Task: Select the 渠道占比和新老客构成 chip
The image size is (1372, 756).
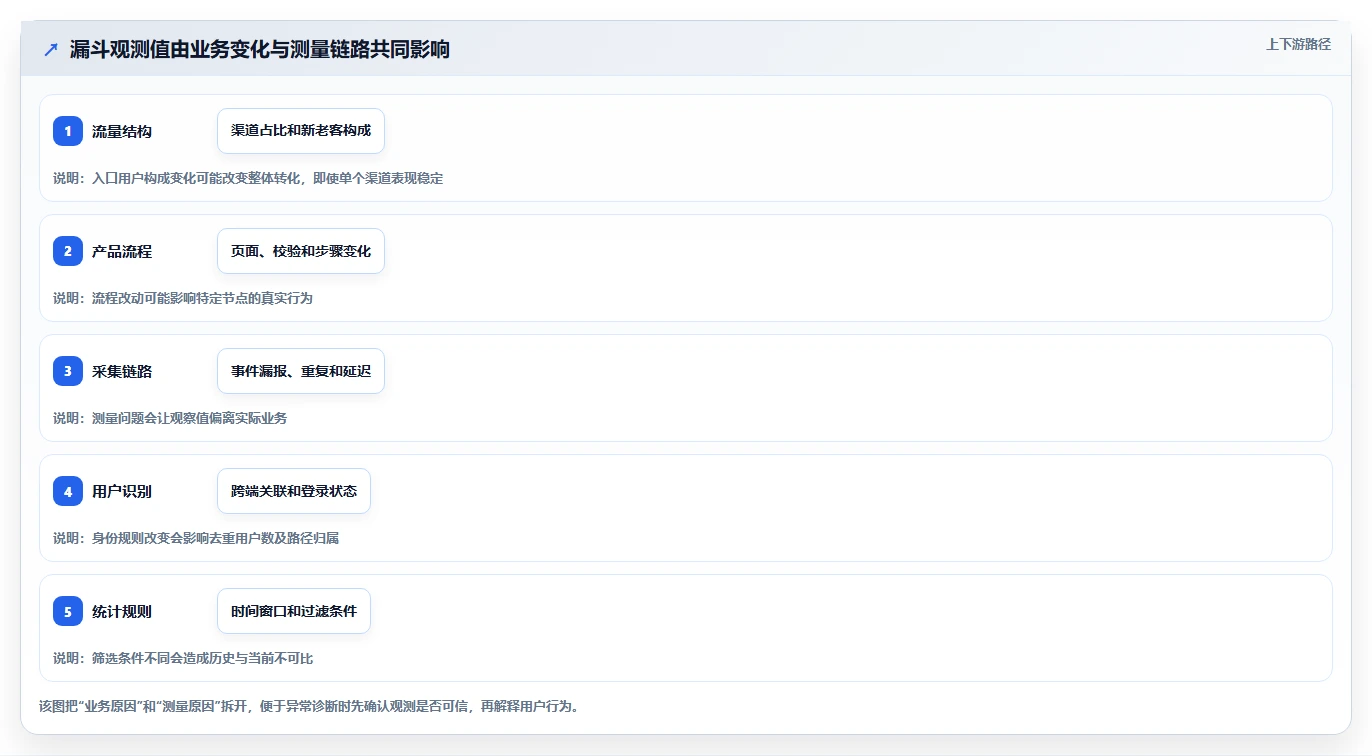Action: 301,131
